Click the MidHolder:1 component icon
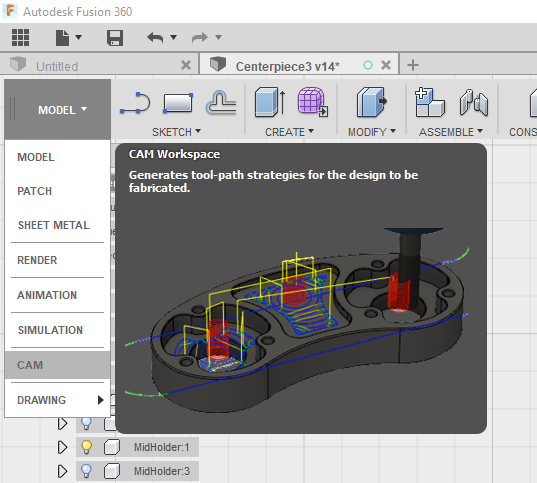 (x=111, y=447)
